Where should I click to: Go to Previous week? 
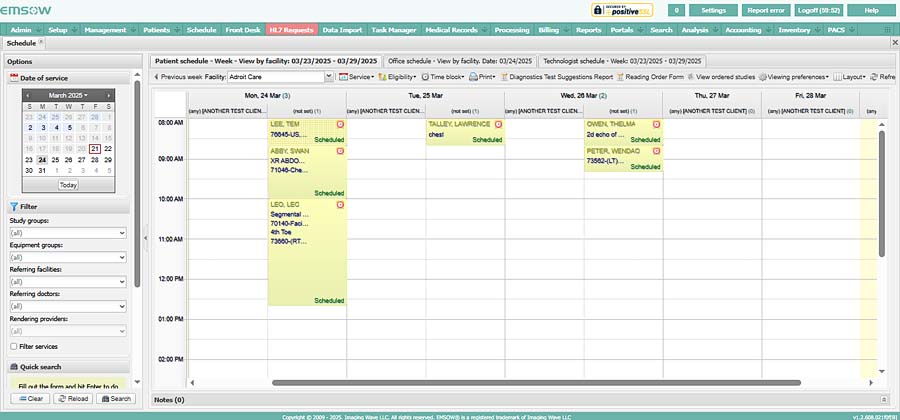[x=178, y=77]
